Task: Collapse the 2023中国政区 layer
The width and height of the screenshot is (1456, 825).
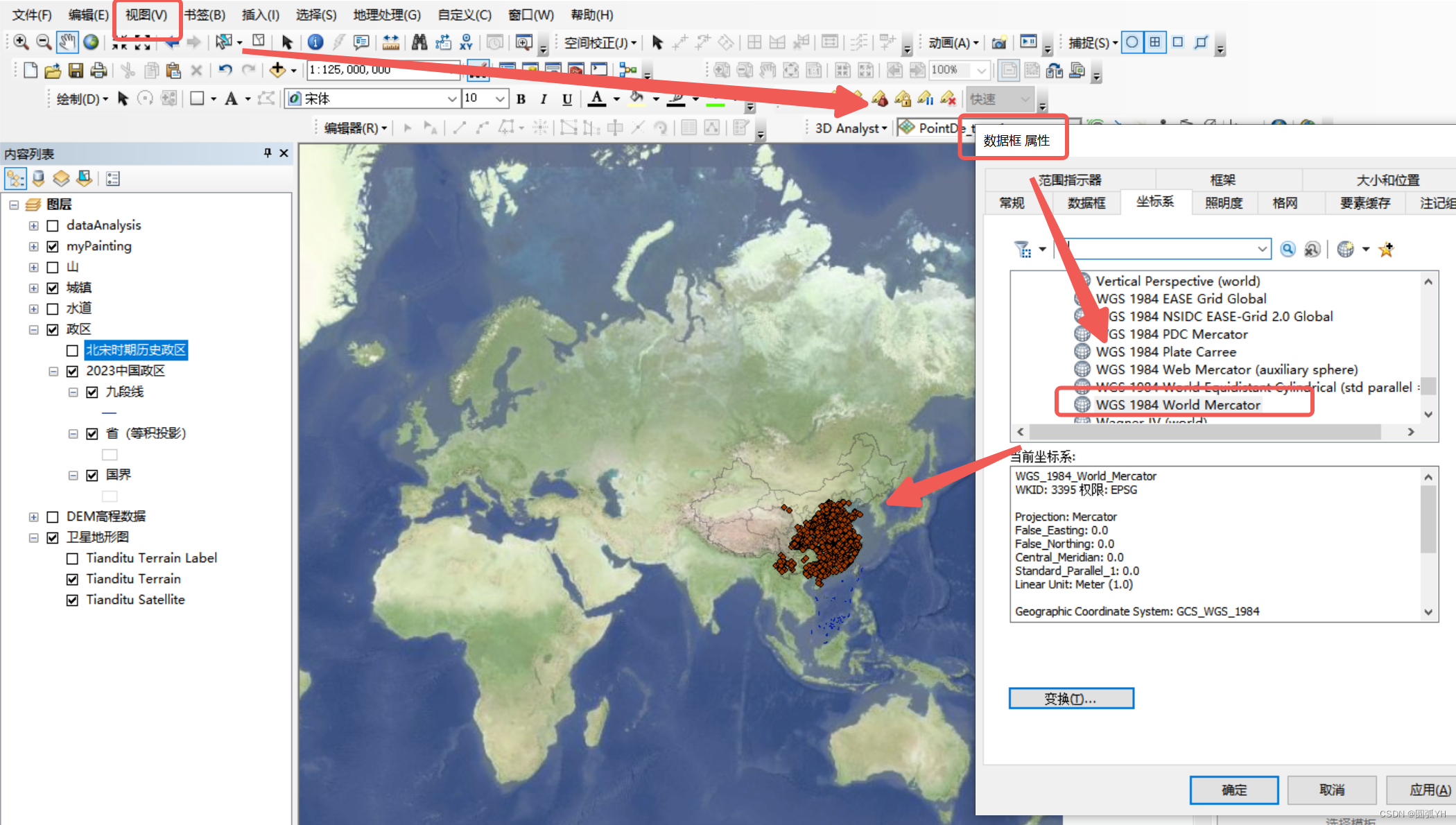Action: pos(55,371)
